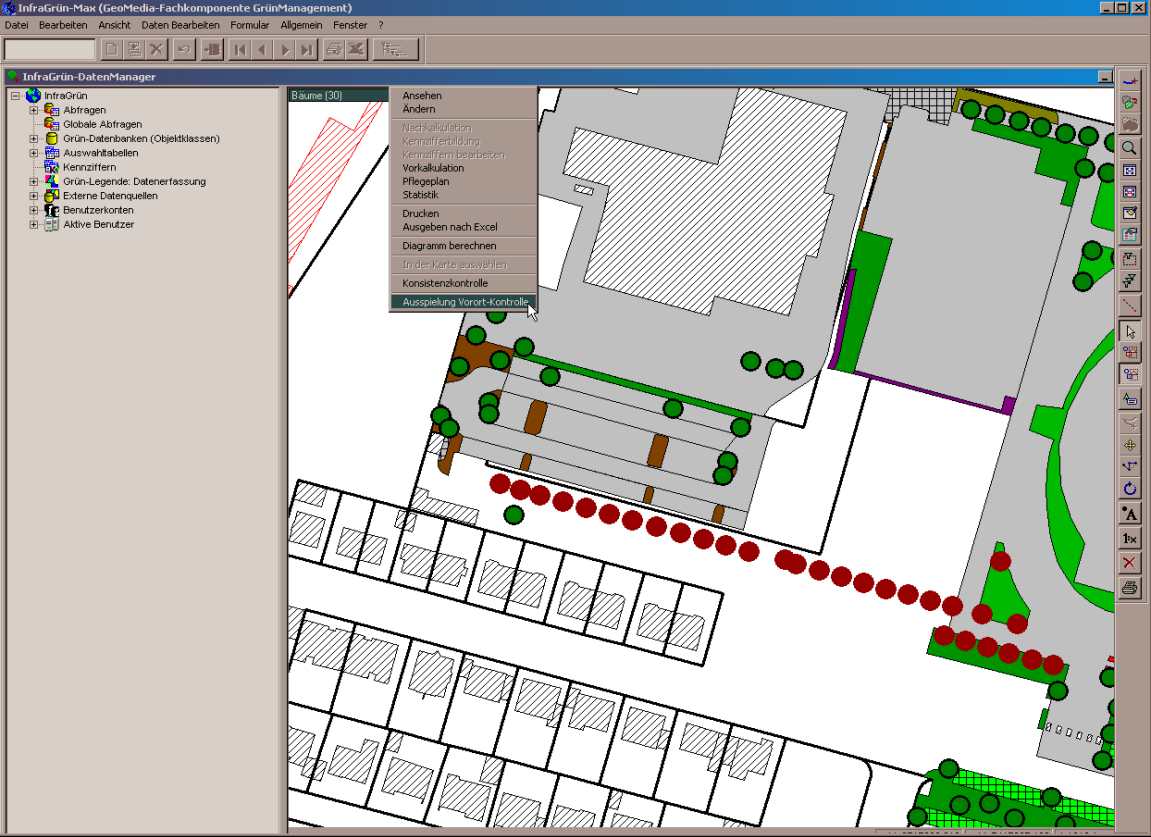Expand the Abfragen tree node
This screenshot has height=837, width=1151.
coord(34,110)
